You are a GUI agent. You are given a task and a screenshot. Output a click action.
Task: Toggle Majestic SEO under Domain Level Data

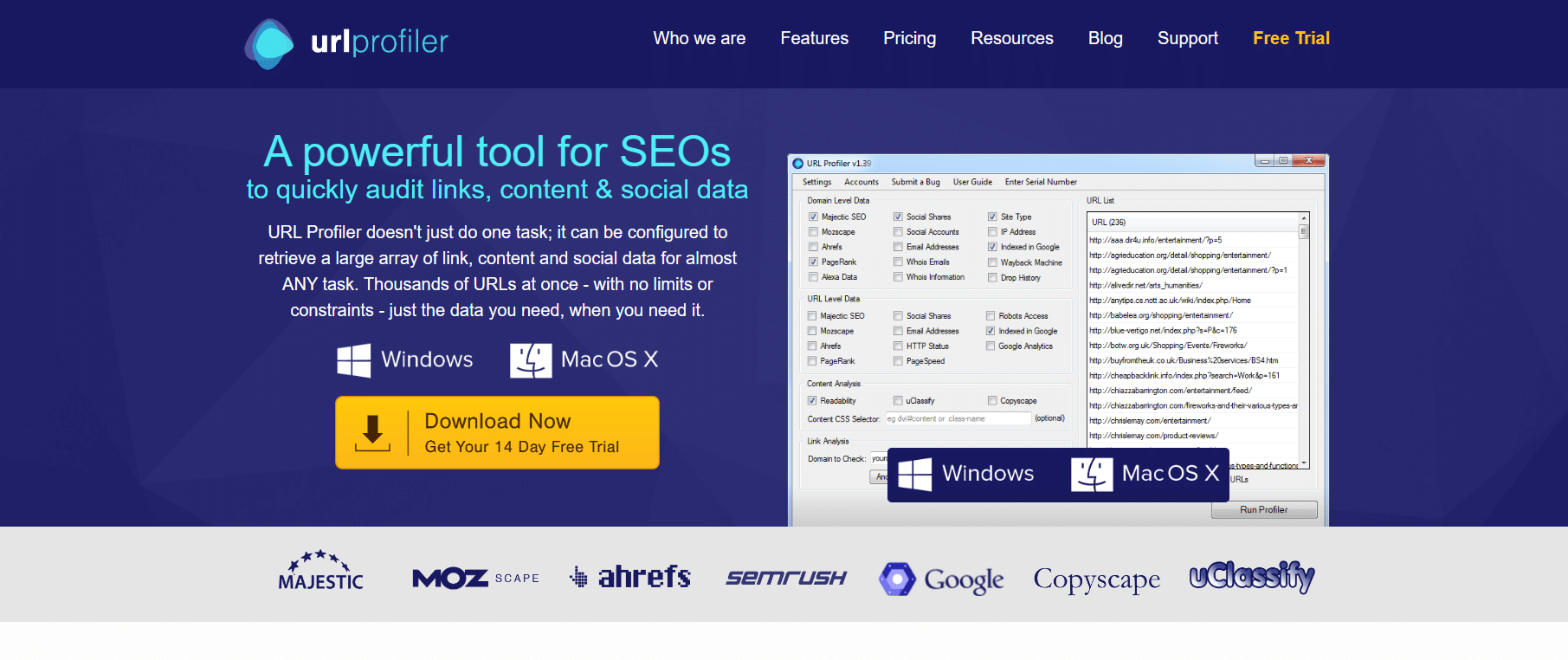coord(813,217)
